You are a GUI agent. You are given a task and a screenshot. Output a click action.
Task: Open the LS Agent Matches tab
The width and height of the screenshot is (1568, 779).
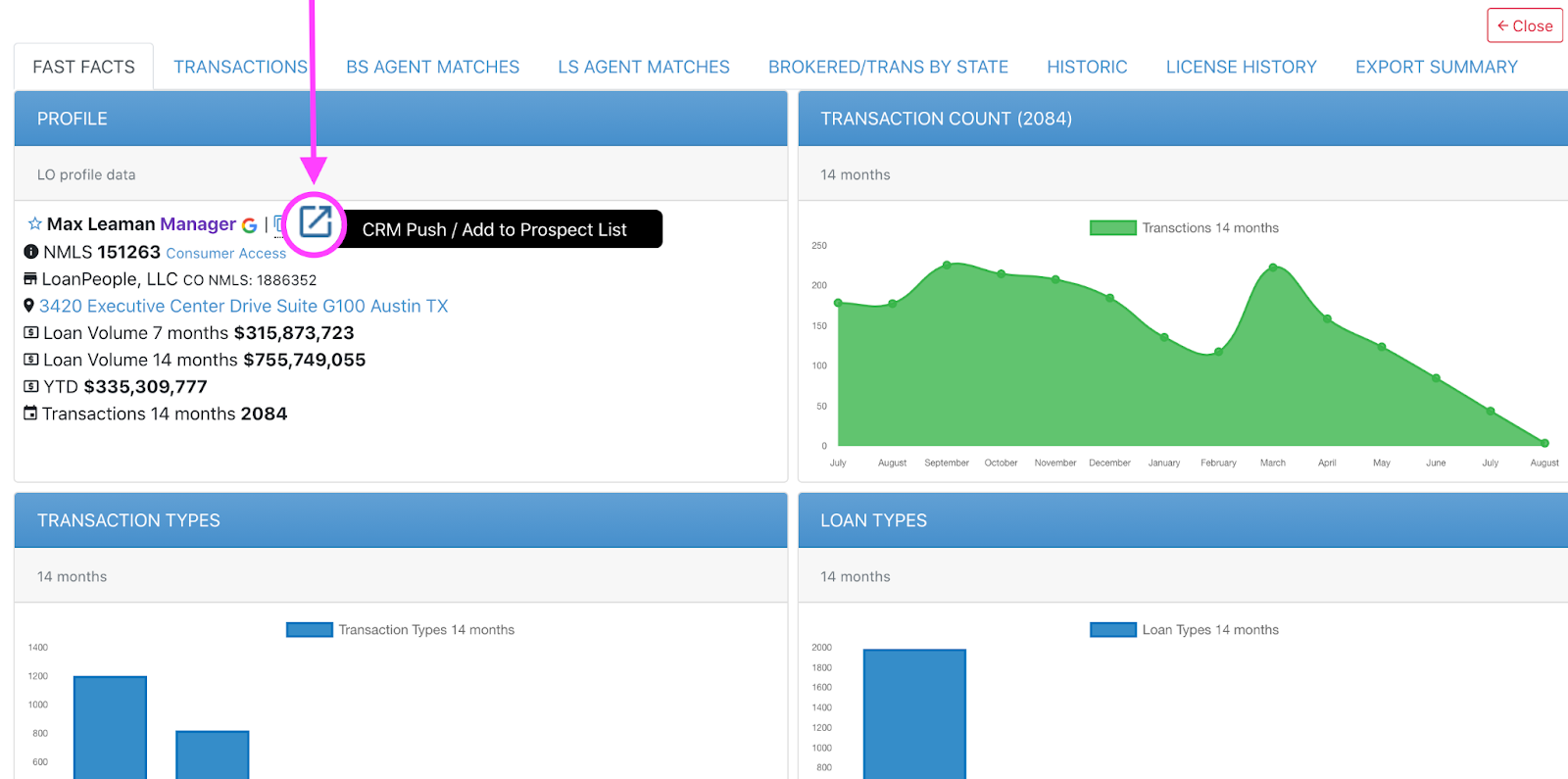click(644, 67)
